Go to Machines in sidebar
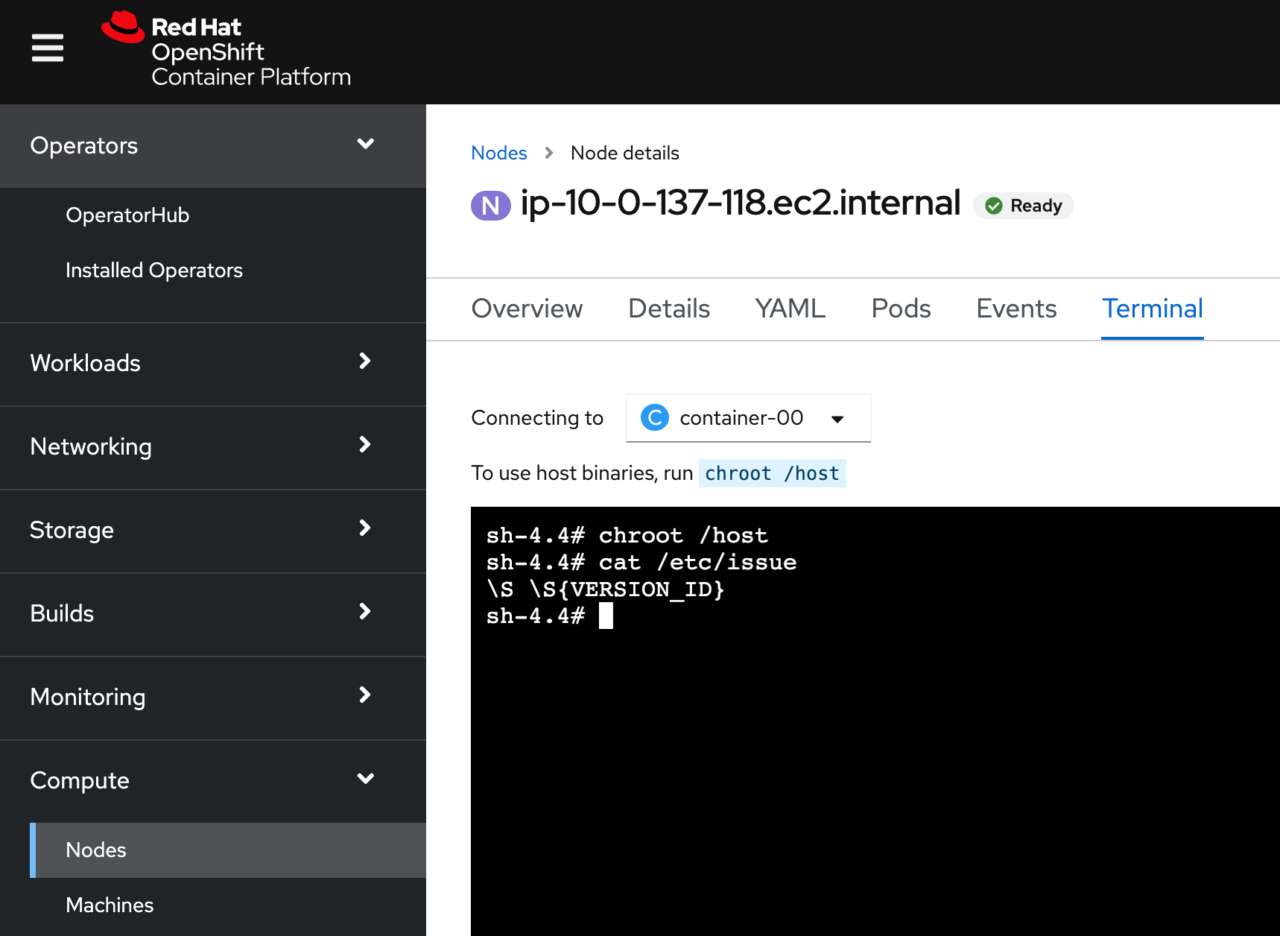This screenshot has width=1280, height=936. click(x=109, y=905)
